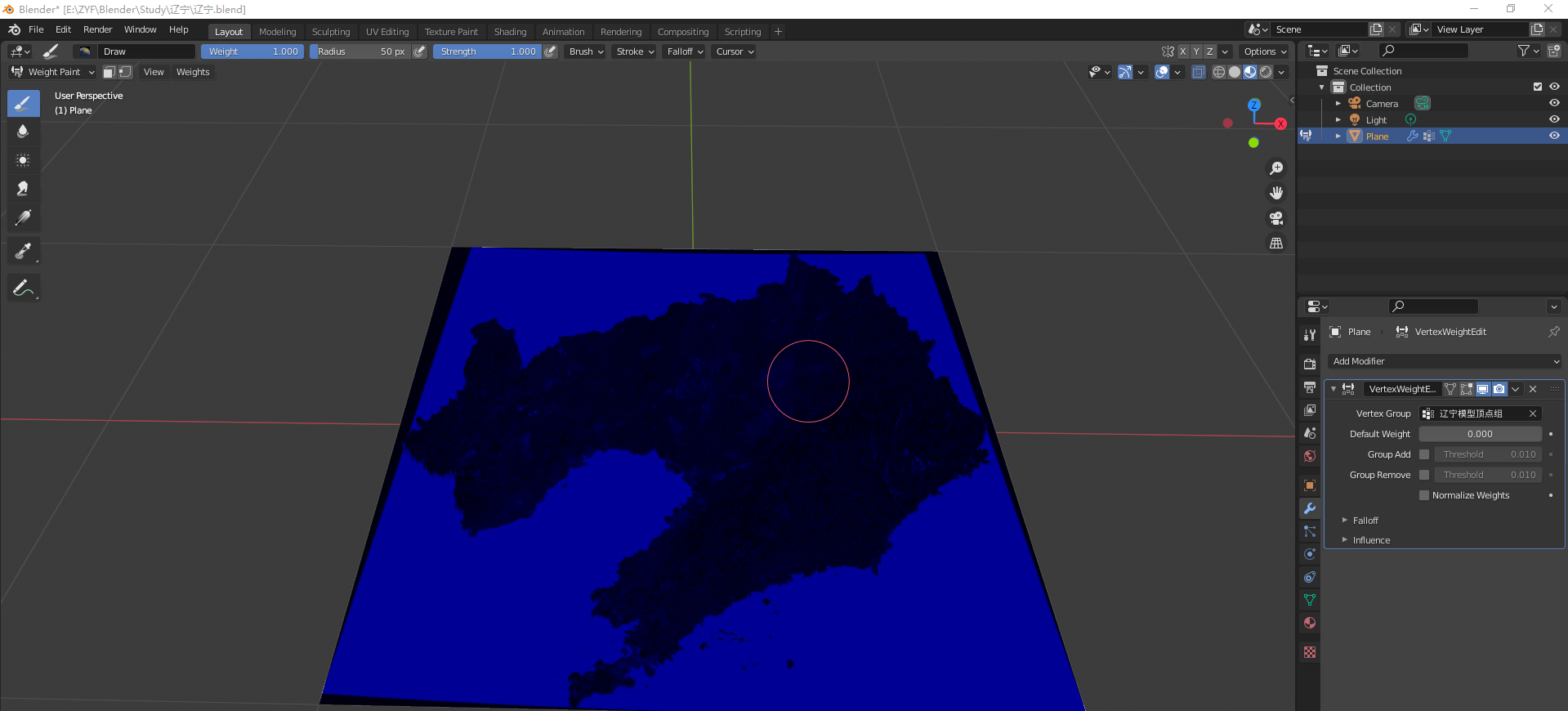Toggle Plane visibility eye in outliner
The image size is (1568, 711).
click(x=1554, y=136)
